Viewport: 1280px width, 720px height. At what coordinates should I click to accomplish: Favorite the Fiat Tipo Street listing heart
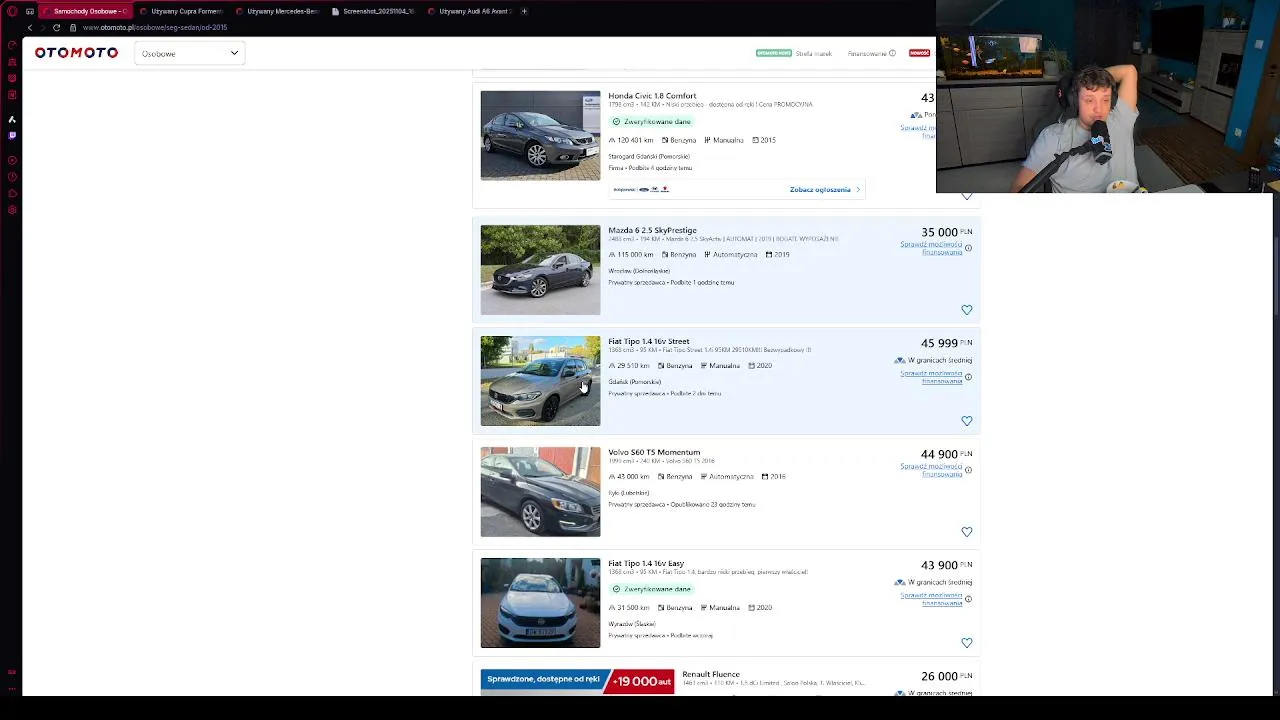967,421
